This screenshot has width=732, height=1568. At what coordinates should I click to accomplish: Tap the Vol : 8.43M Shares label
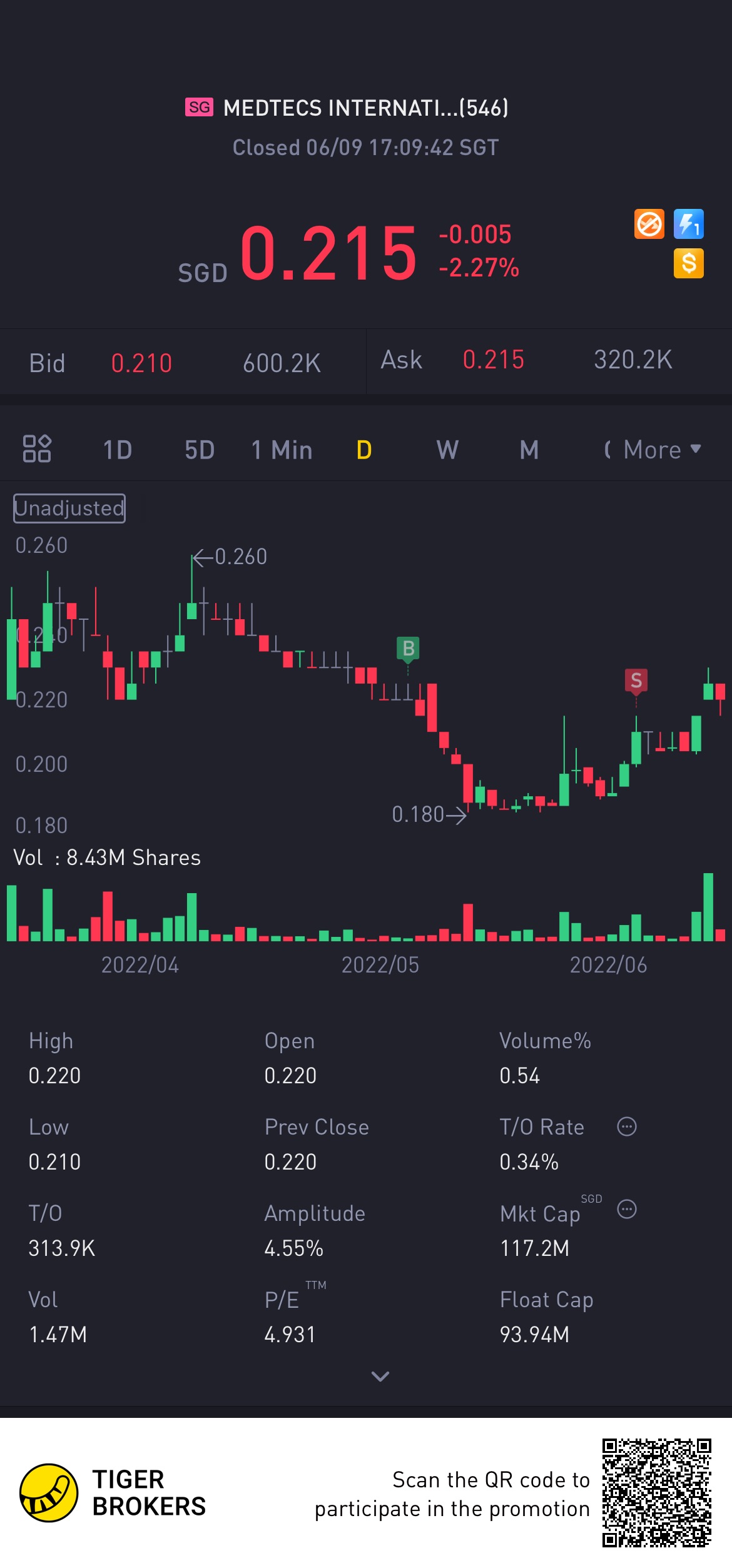click(x=107, y=857)
